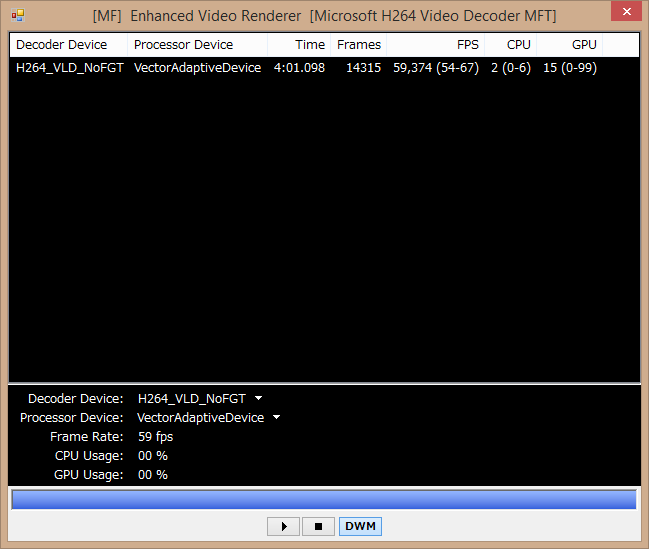
Task: Click the 4:01.098 time value
Action: coord(299,67)
